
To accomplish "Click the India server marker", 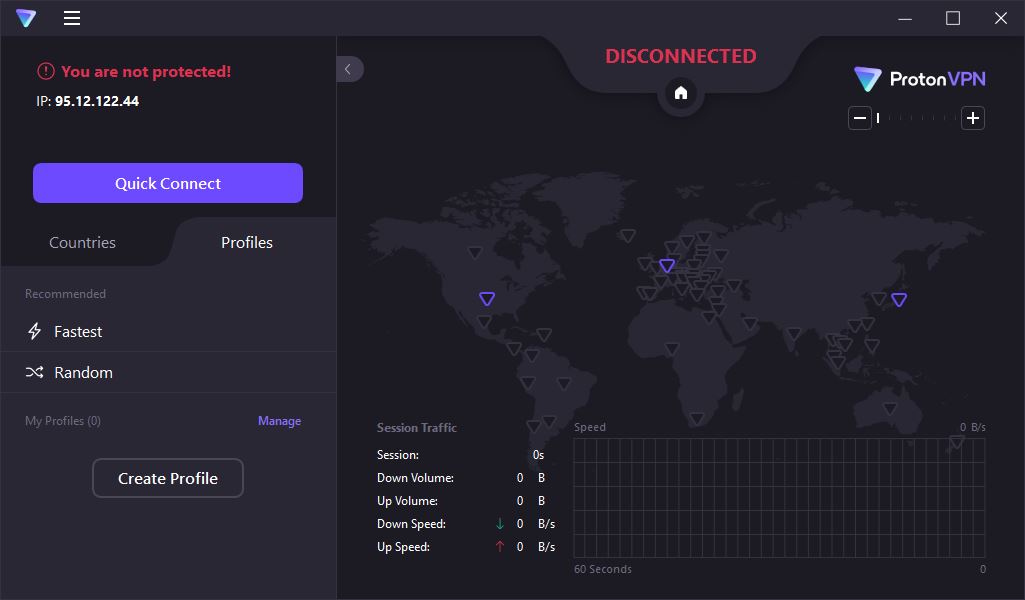I will [x=794, y=334].
